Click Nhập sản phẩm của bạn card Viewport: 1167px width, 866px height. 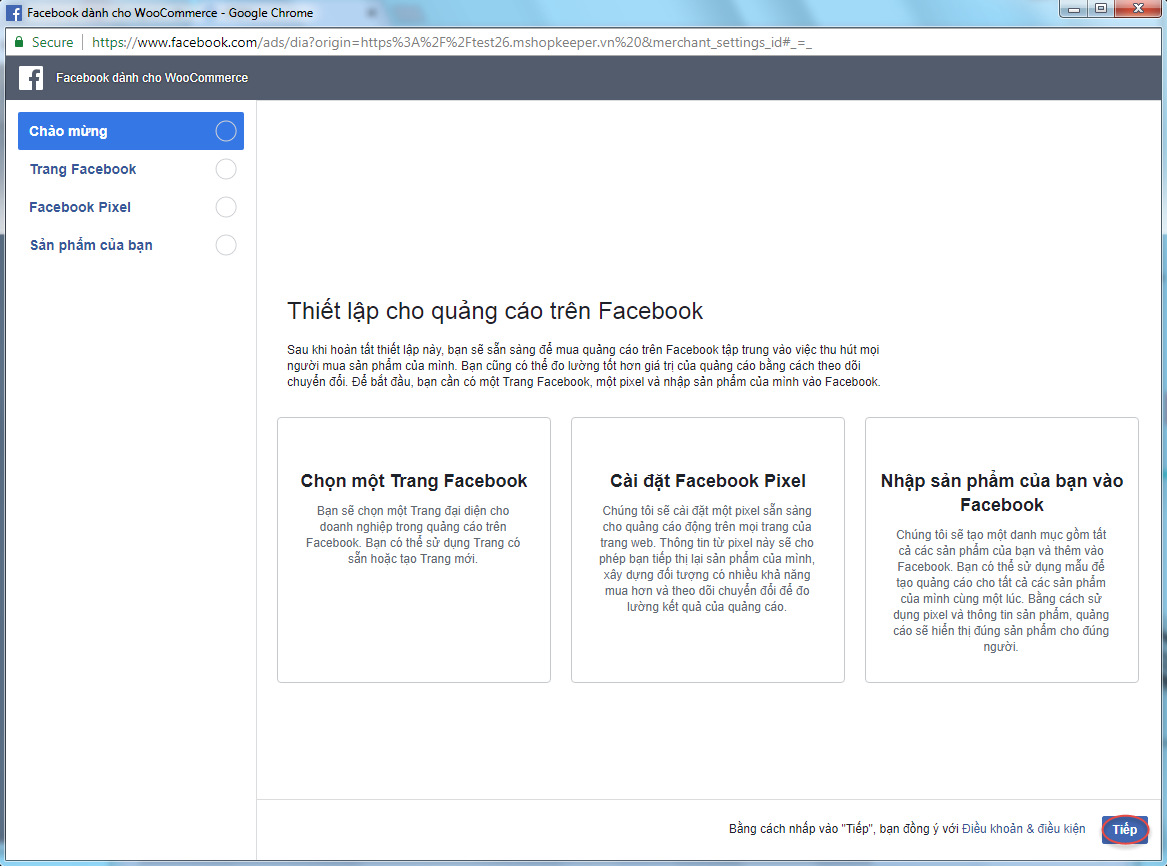(1002, 550)
